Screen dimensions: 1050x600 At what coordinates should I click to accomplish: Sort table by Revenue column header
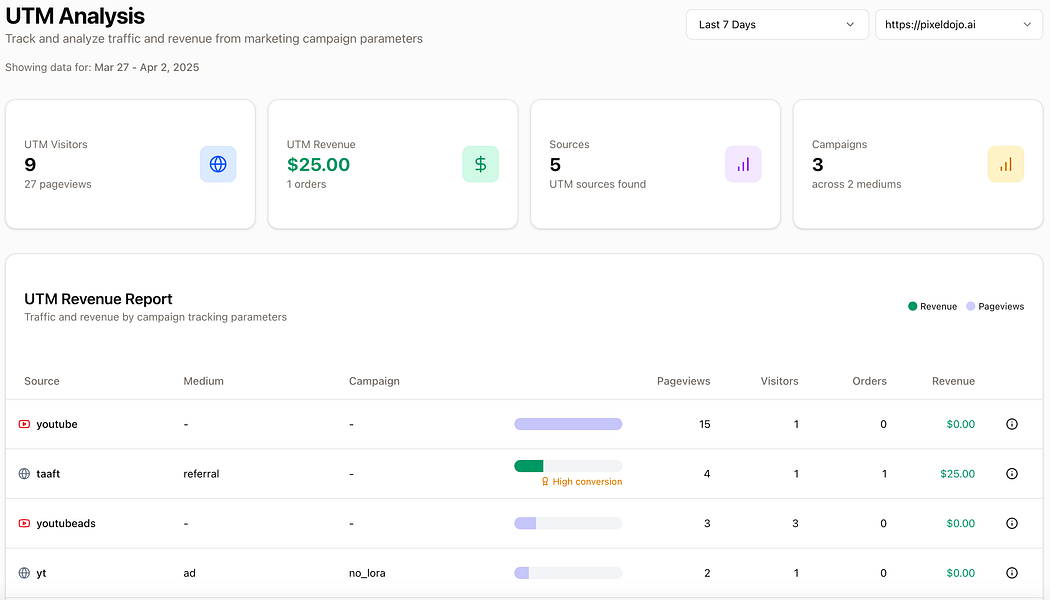tap(953, 381)
